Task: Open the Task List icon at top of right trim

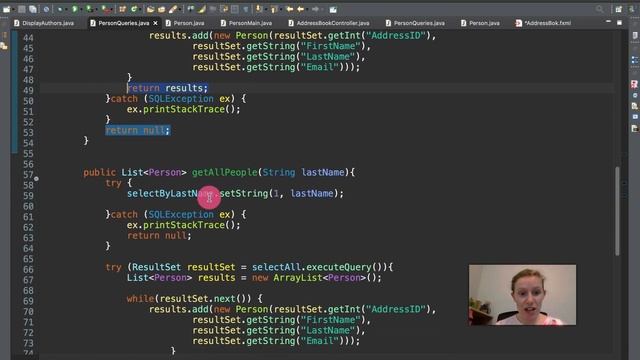Action: [x=635, y=36]
